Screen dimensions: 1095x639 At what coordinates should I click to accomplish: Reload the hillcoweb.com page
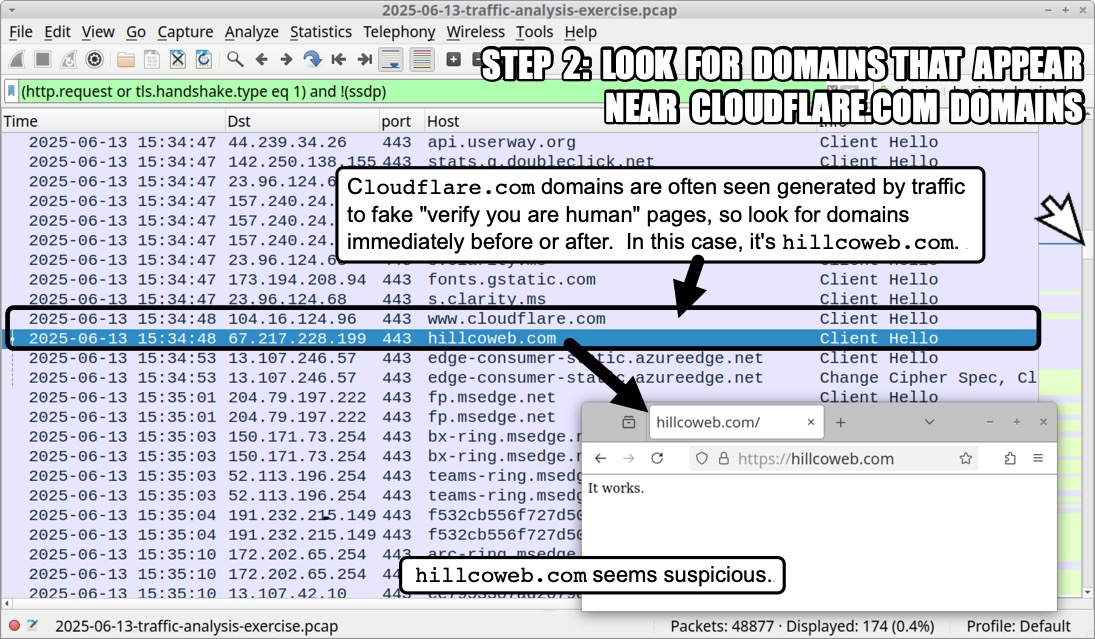657,458
